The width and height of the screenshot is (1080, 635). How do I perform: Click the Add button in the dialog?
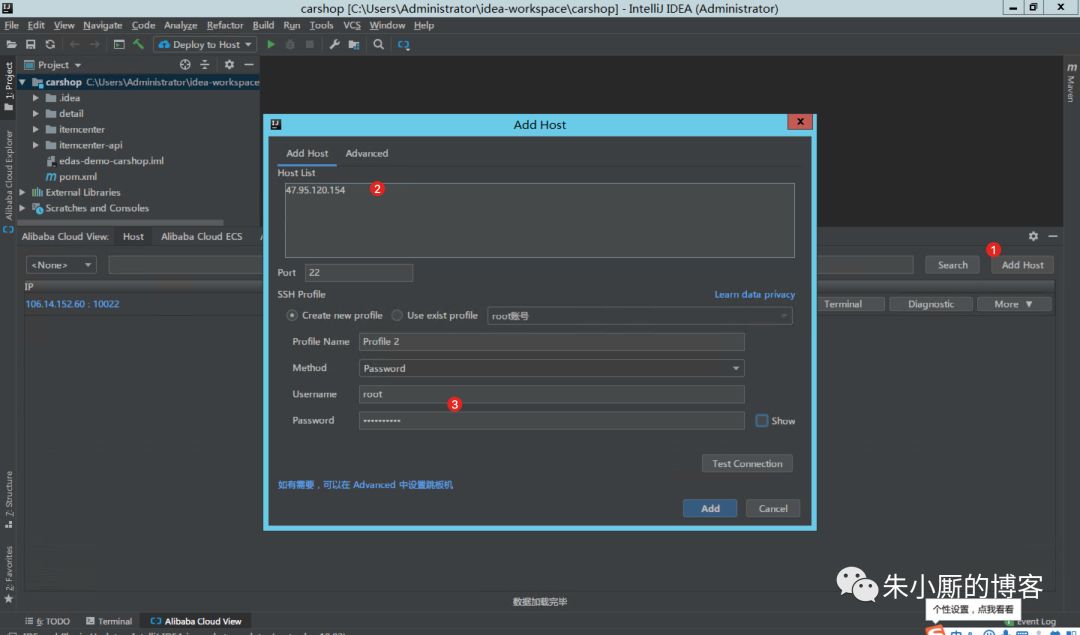[x=710, y=508]
